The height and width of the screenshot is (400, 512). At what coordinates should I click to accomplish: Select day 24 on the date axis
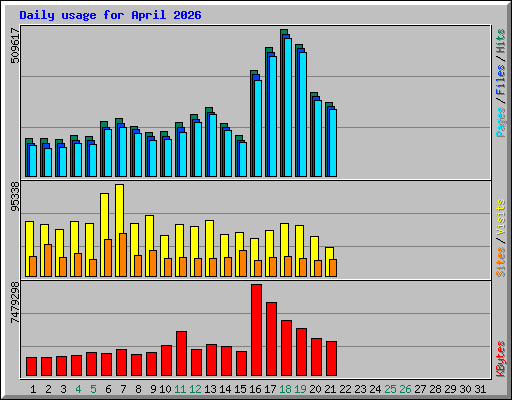[x=375, y=389]
